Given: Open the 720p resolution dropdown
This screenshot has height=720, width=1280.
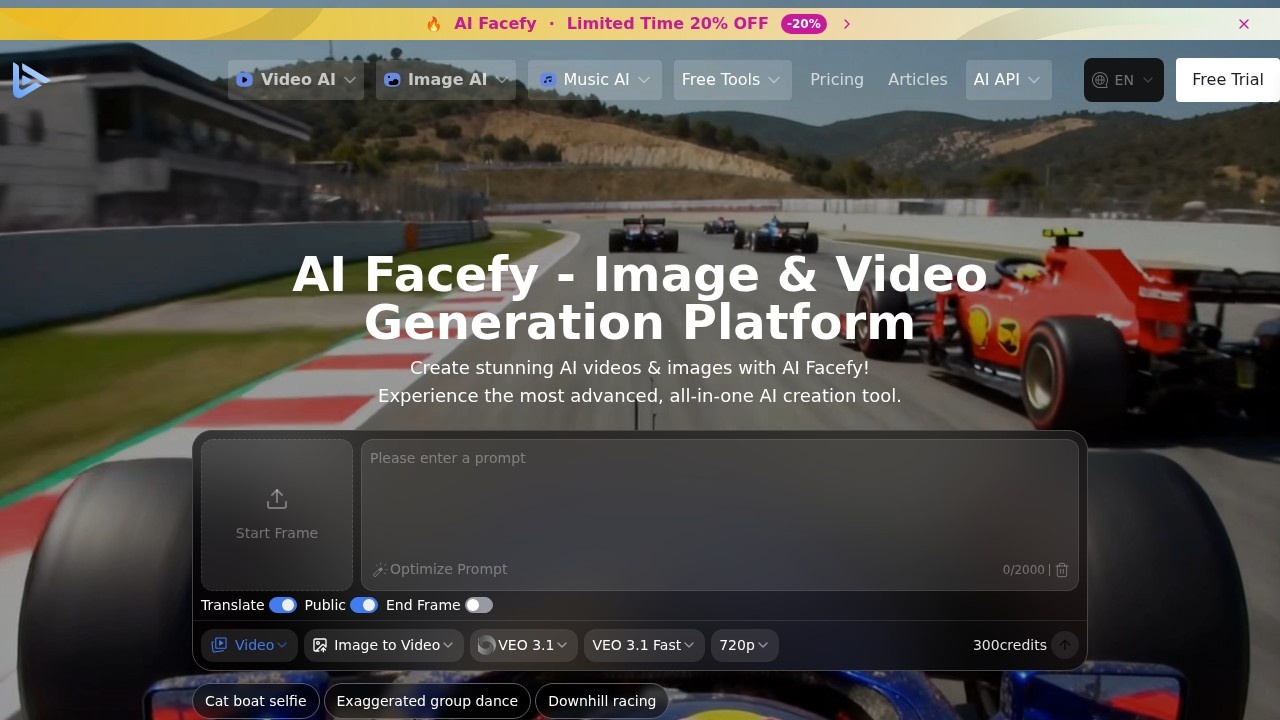Looking at the screenshot, I should [745, 645].
